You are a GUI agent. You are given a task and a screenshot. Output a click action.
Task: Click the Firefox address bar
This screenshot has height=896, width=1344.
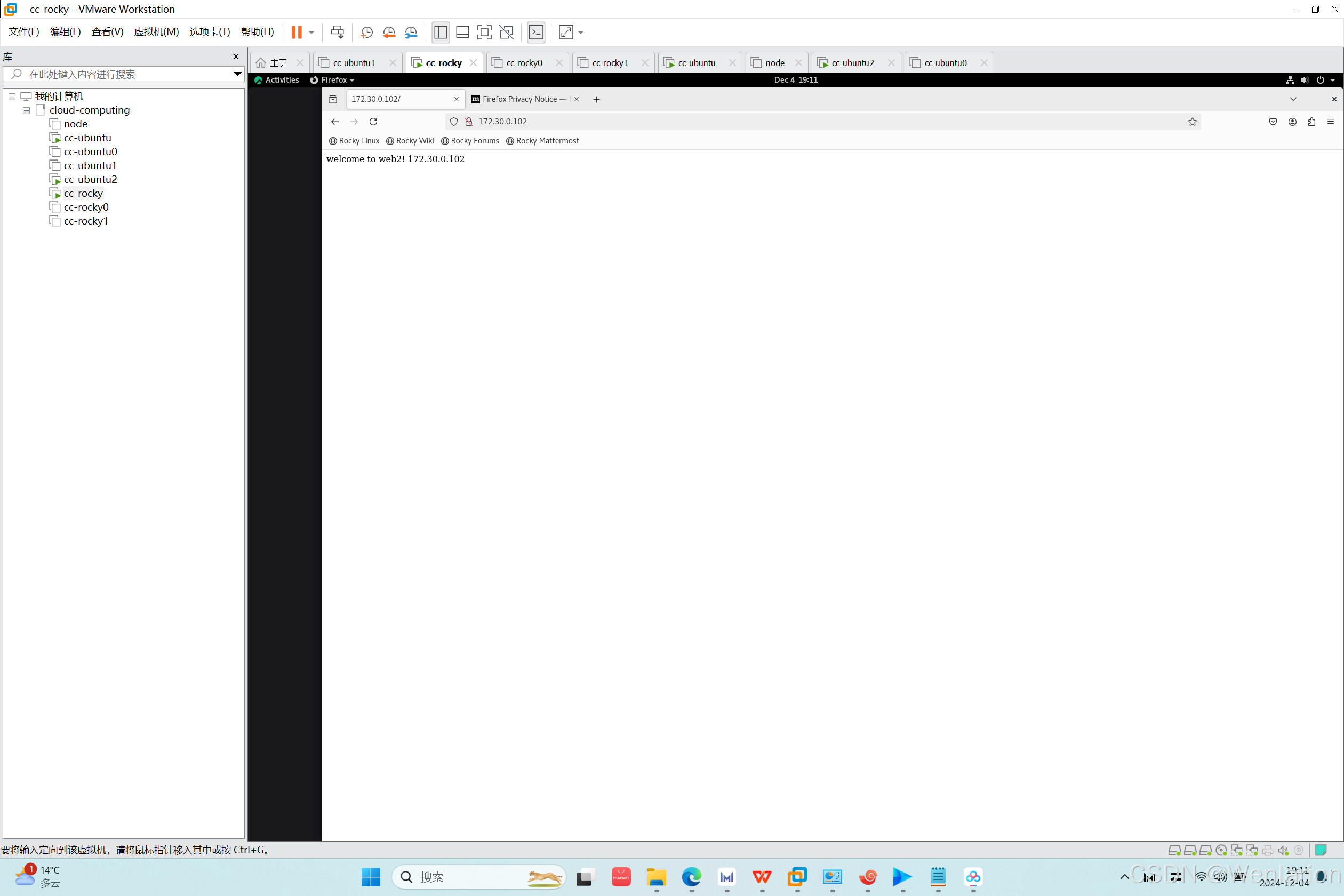(x=800, y=122)
